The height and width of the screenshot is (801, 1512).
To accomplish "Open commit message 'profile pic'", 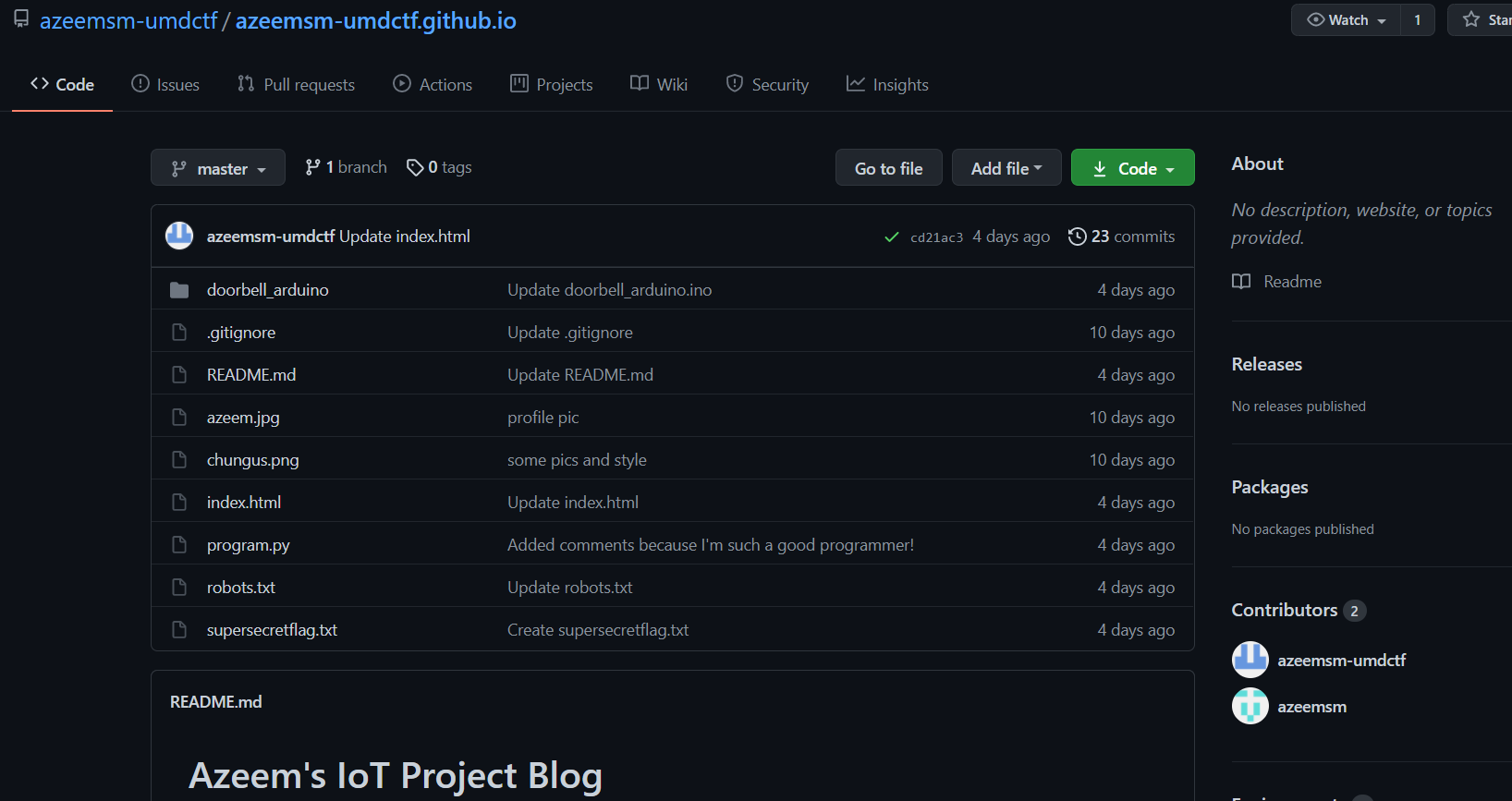I will [543, 418].
